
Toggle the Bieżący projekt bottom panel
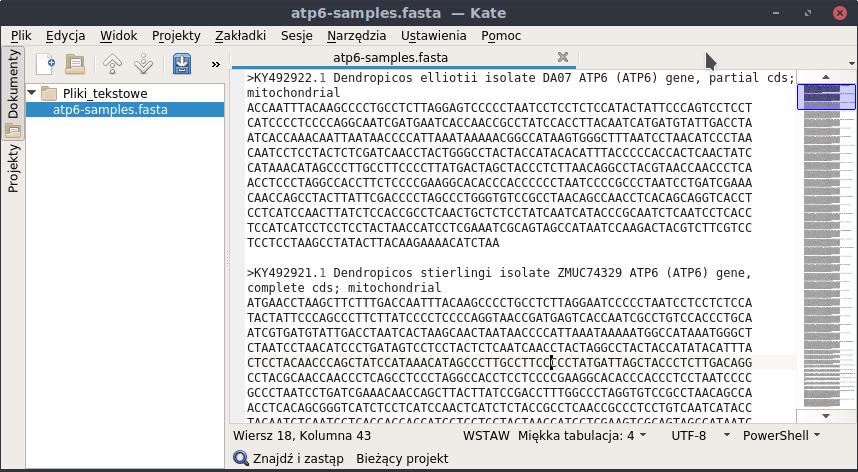pos(402,458)
